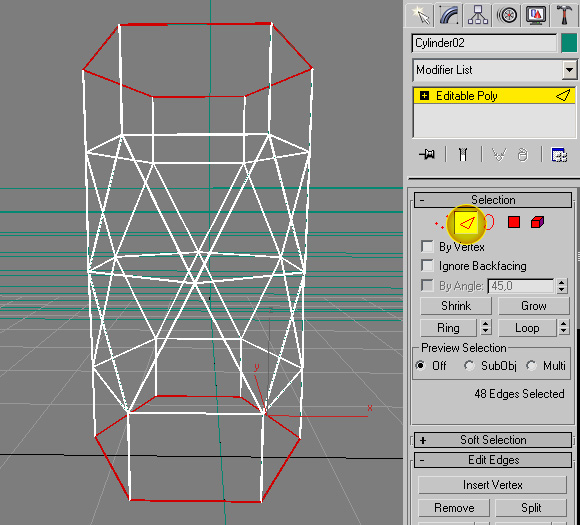Click the Cylinder02 object name field
The width and height of the screenshot is (580, 525).
pyautogui.click(x=484, y=43)
